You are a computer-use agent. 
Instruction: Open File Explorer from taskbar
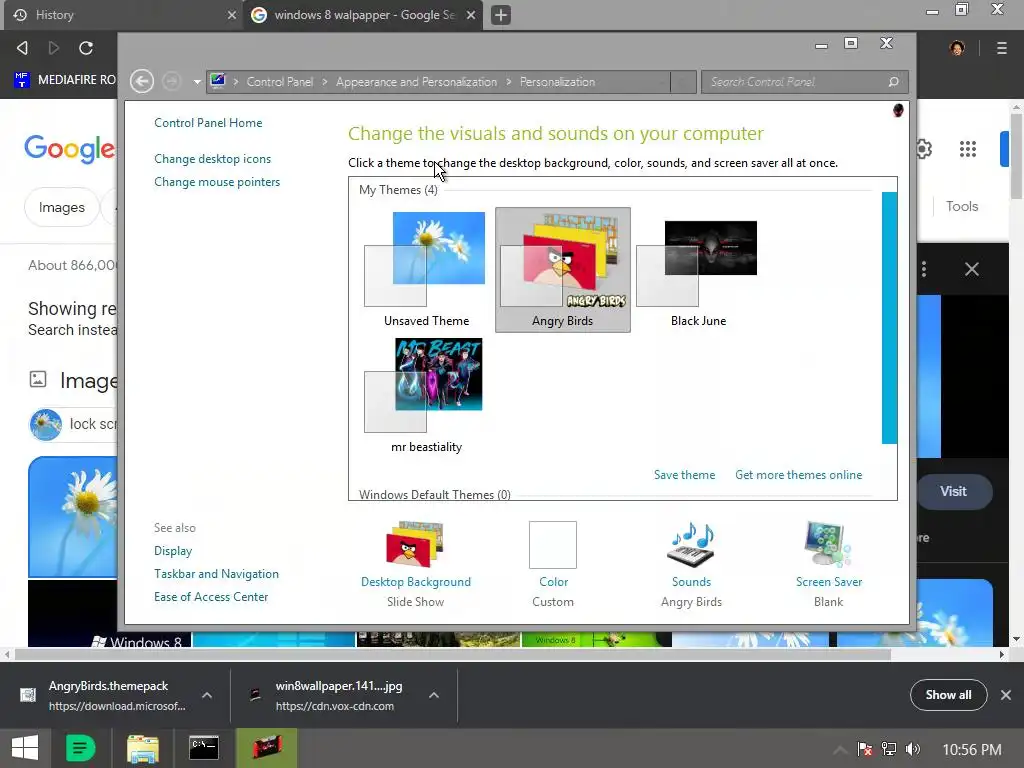pyautogui.click(x=142, y=748)
